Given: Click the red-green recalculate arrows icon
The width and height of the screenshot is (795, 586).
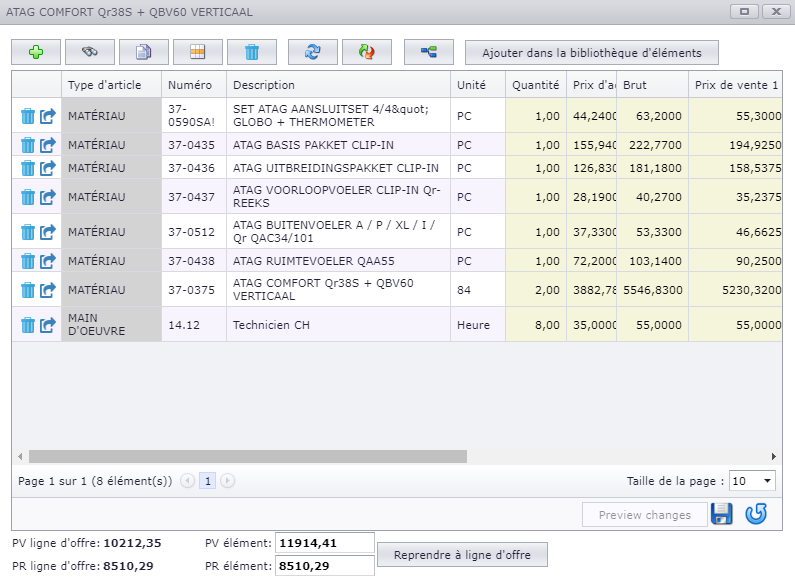Looking at the screenshot, I should [x=367, y=52].
